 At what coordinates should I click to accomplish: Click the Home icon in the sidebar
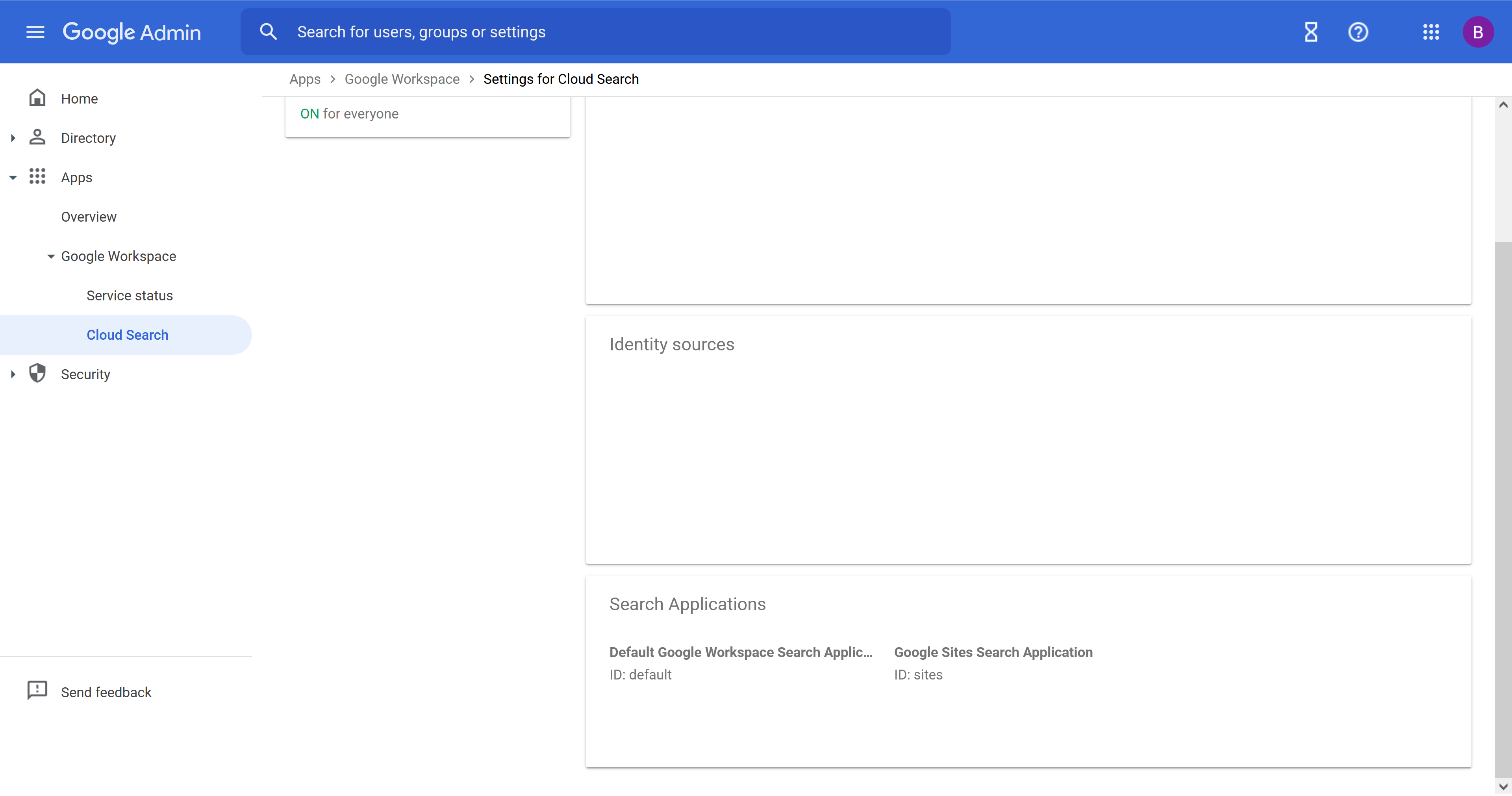(x=37, y=98)
